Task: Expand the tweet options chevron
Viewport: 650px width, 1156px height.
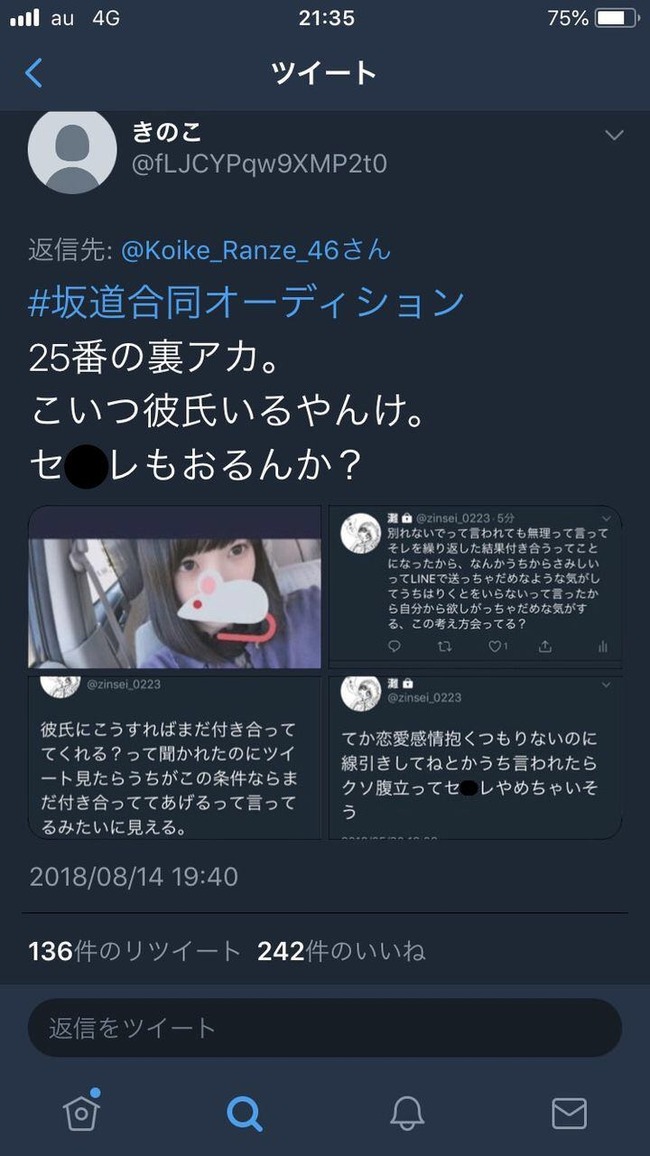Action: 613,135
